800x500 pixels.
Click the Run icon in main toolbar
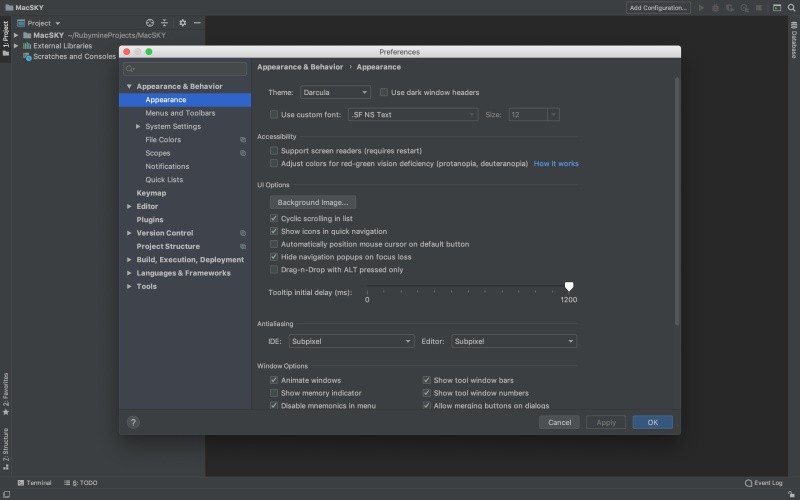point(702,8)
